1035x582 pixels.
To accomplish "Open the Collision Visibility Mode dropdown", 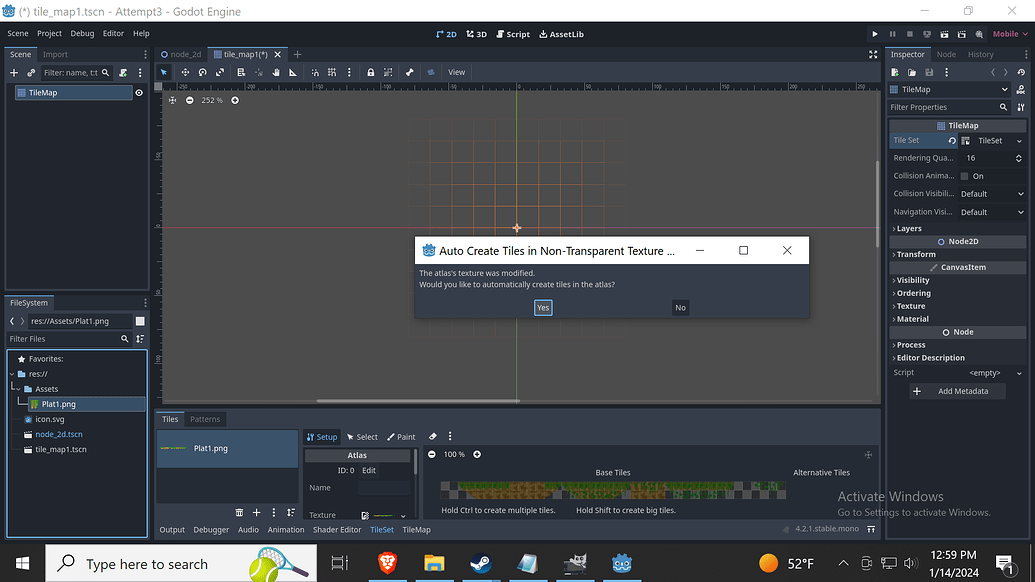I will [991, 193].
